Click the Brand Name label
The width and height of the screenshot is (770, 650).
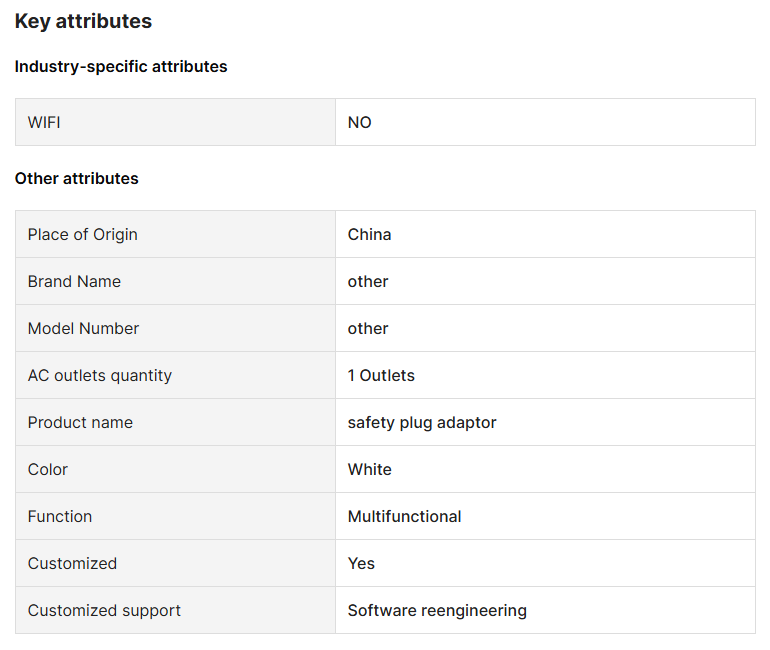point(74,281)
